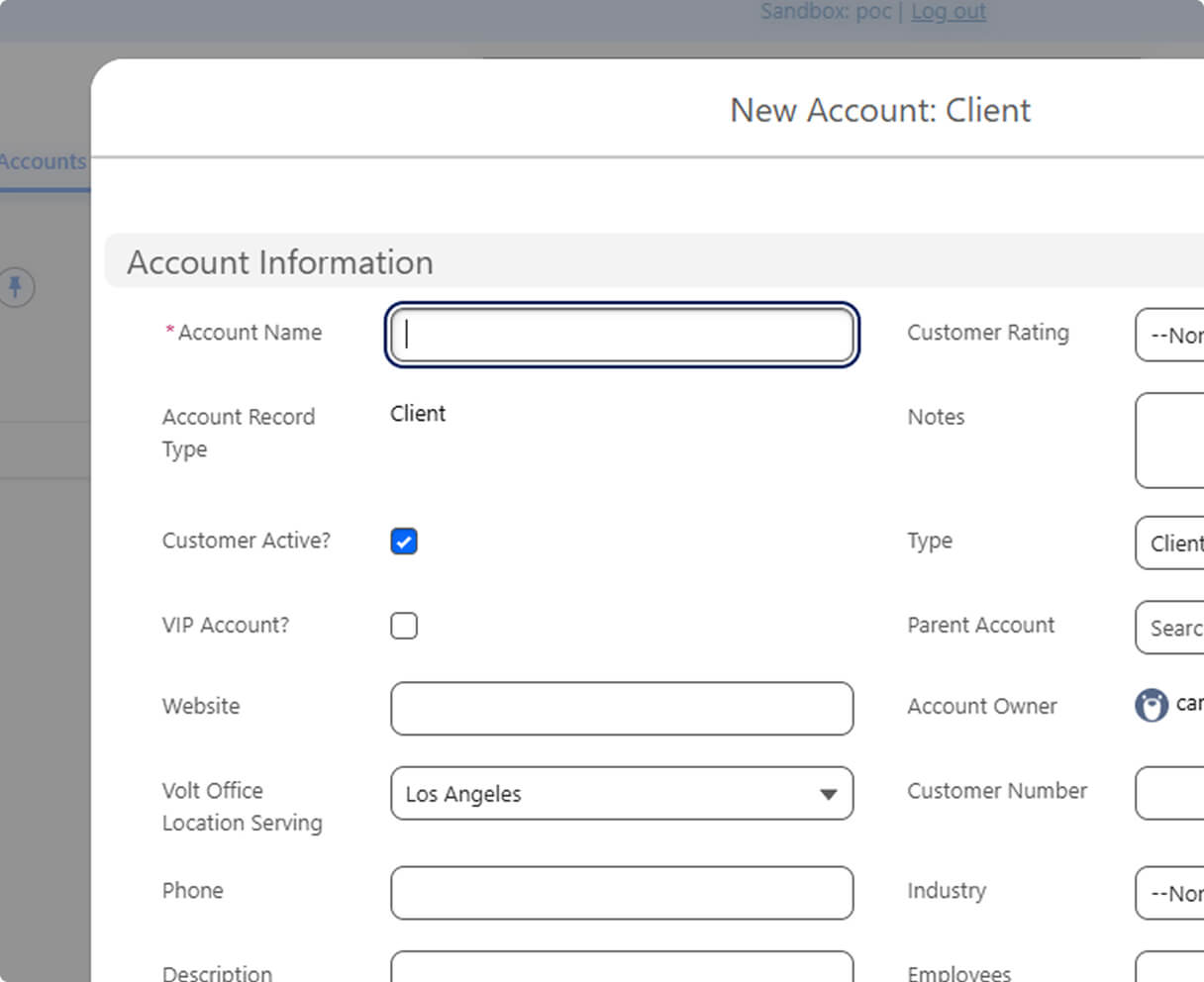Click the Log out link

pos(948,12)
